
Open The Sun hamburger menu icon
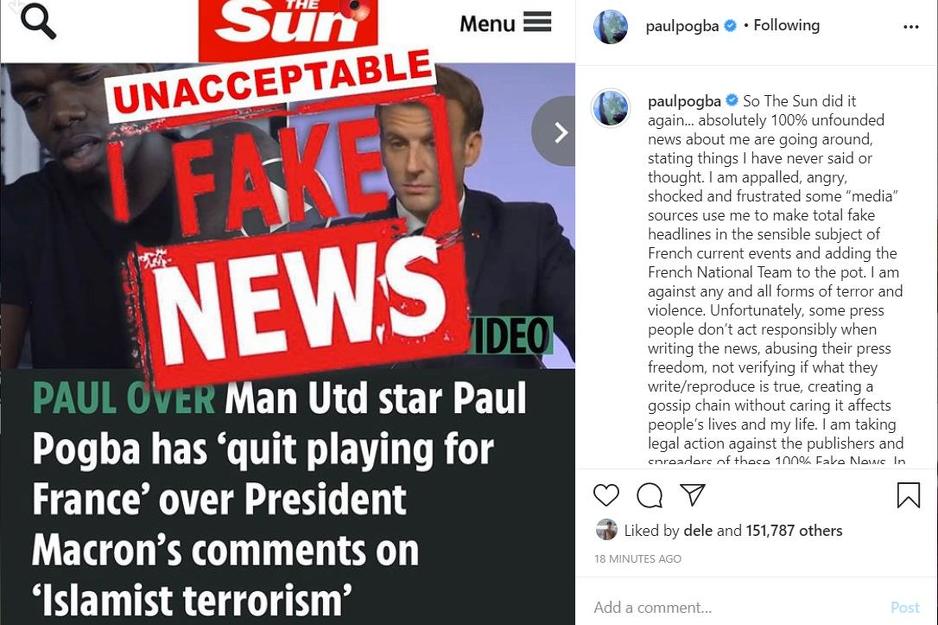[x=537, y=23]
